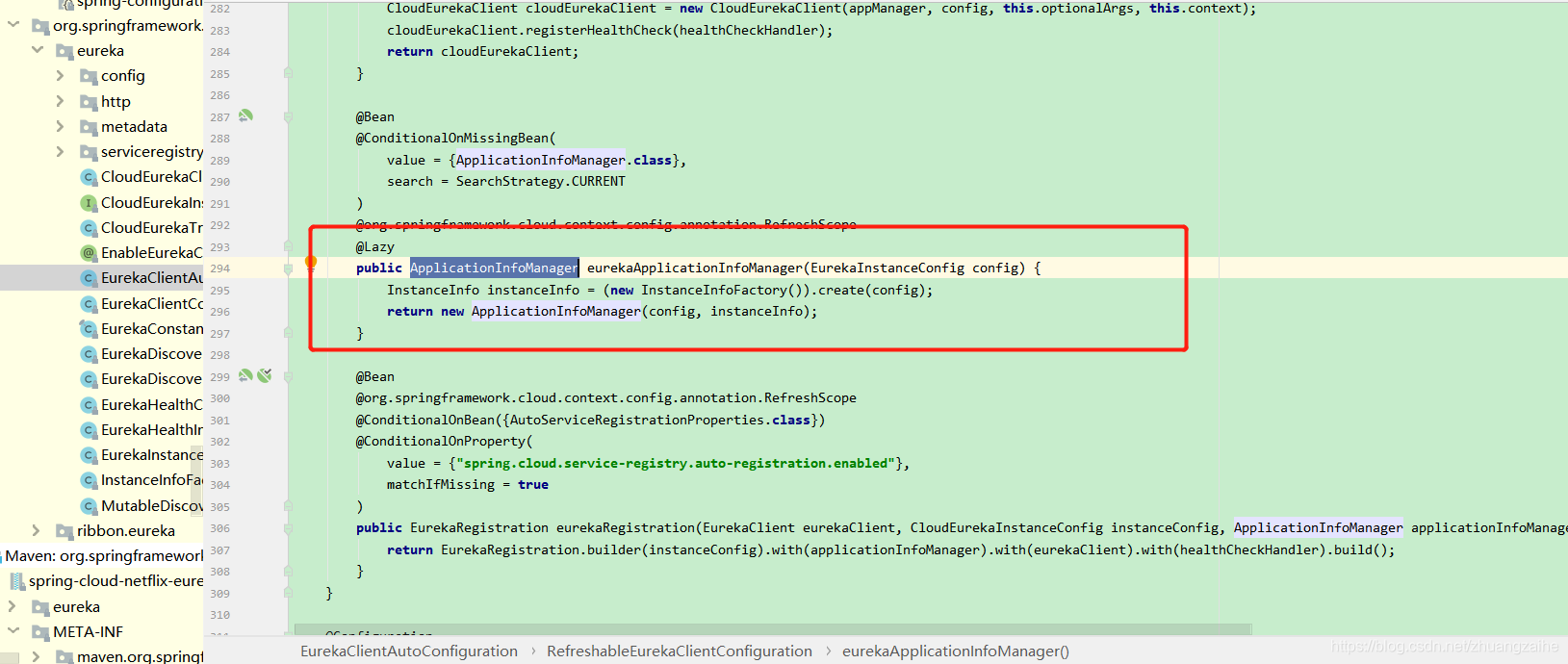Image resolution: width=1568 pixels, height=664 pixels.
Task: Collapse the org.springframework package node
Action: click(13, 25)
